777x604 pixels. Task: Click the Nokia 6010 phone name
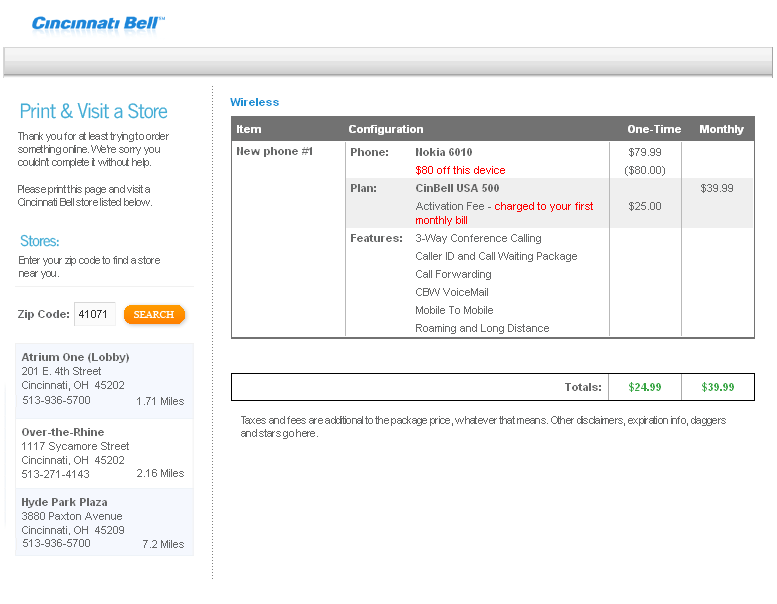[444, 152]
